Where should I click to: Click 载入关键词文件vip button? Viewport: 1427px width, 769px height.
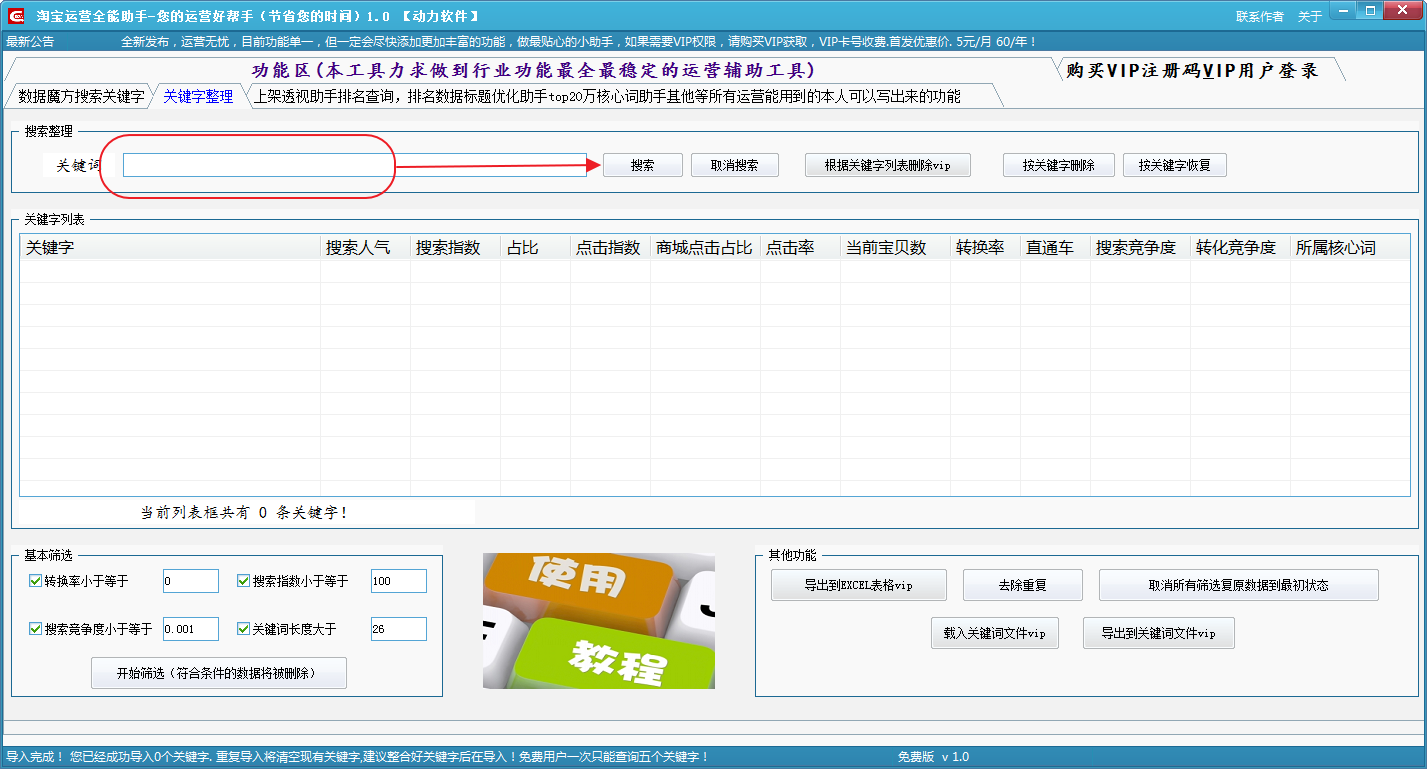click(x=994, y=633)
